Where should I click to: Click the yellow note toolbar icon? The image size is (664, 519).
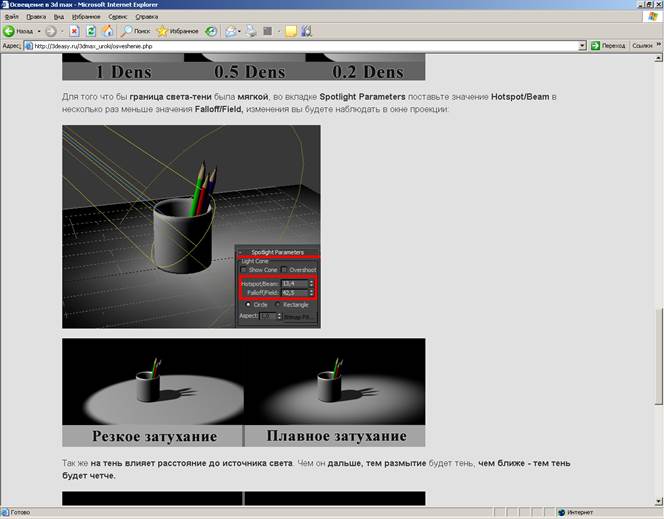tap(291, 31)
